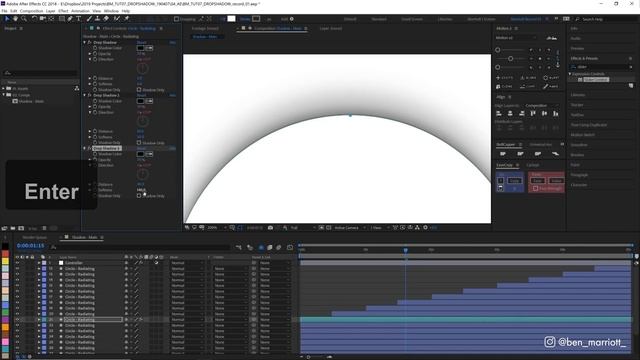Click the current timecode field in timeline
640x360 pixels.
(30, 246)
